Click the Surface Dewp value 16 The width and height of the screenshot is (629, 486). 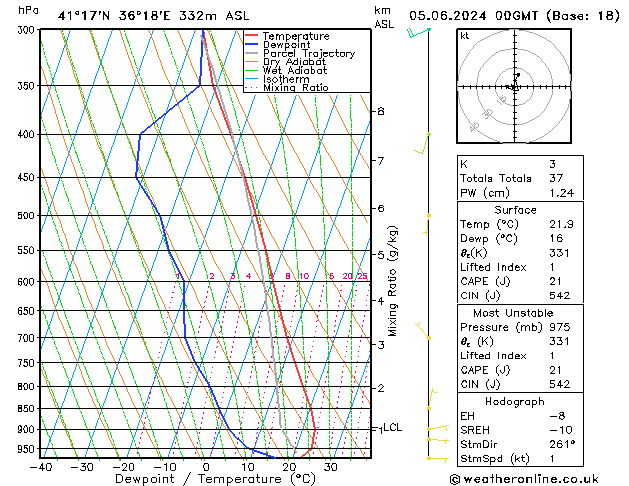[x=556, y=238]
